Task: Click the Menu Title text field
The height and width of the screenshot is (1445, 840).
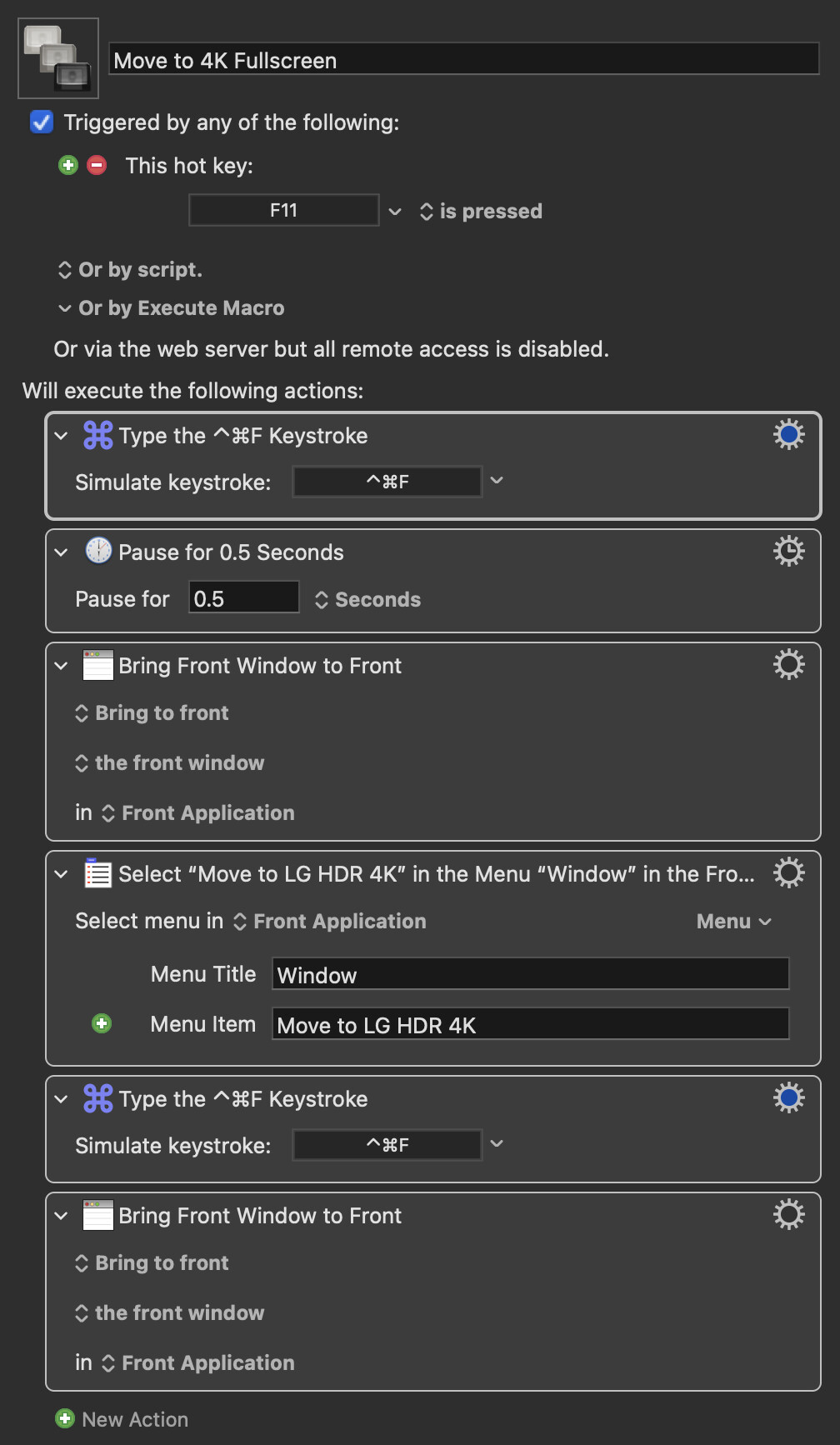Action: click(530, 974)
